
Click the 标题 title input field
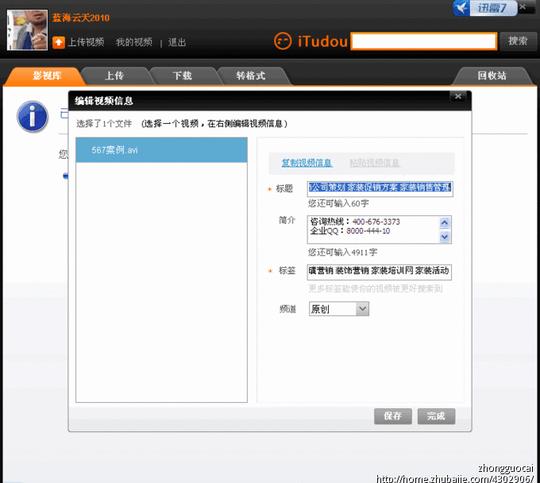click(x=380, y=189)
